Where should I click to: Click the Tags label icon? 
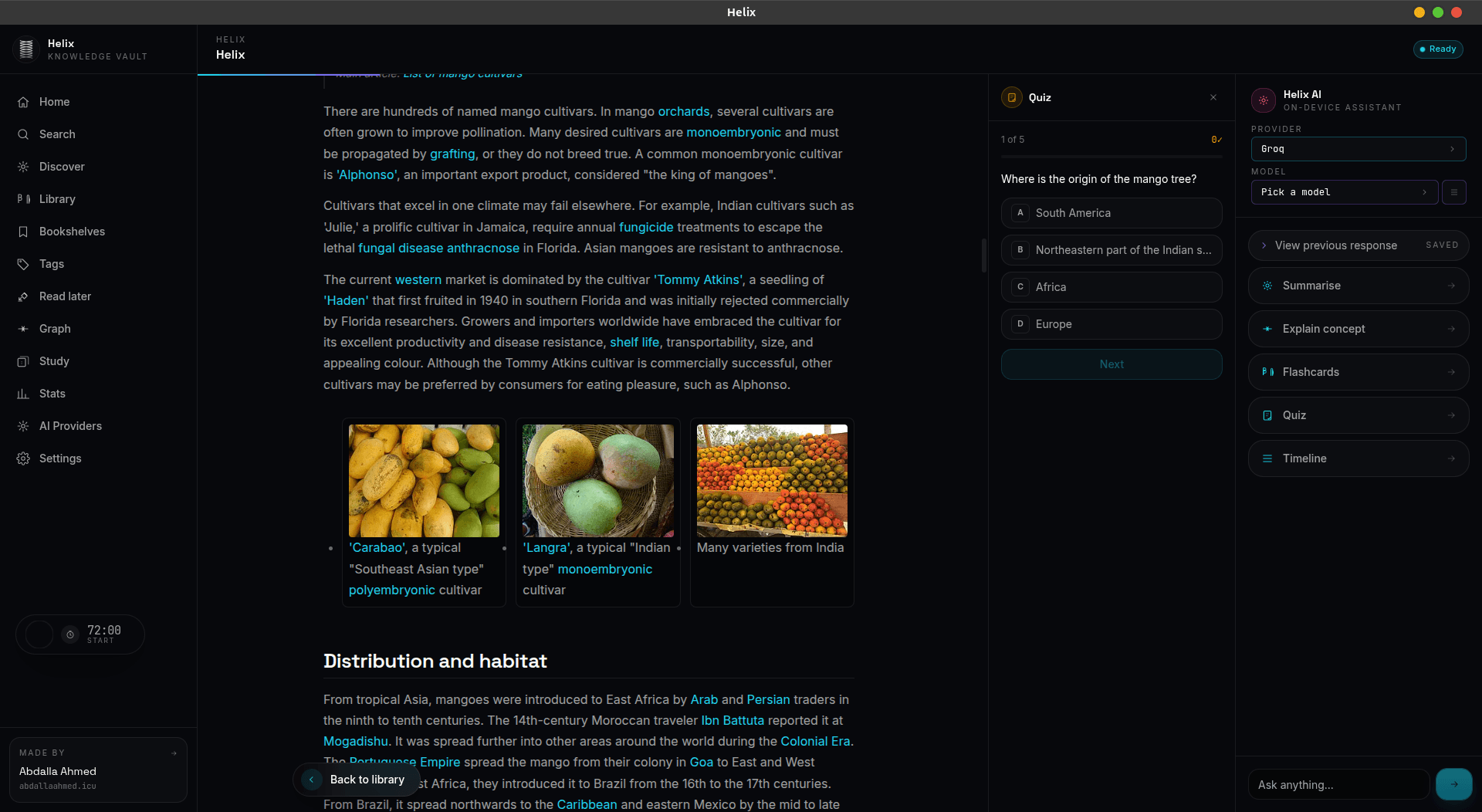coord(23,264)
